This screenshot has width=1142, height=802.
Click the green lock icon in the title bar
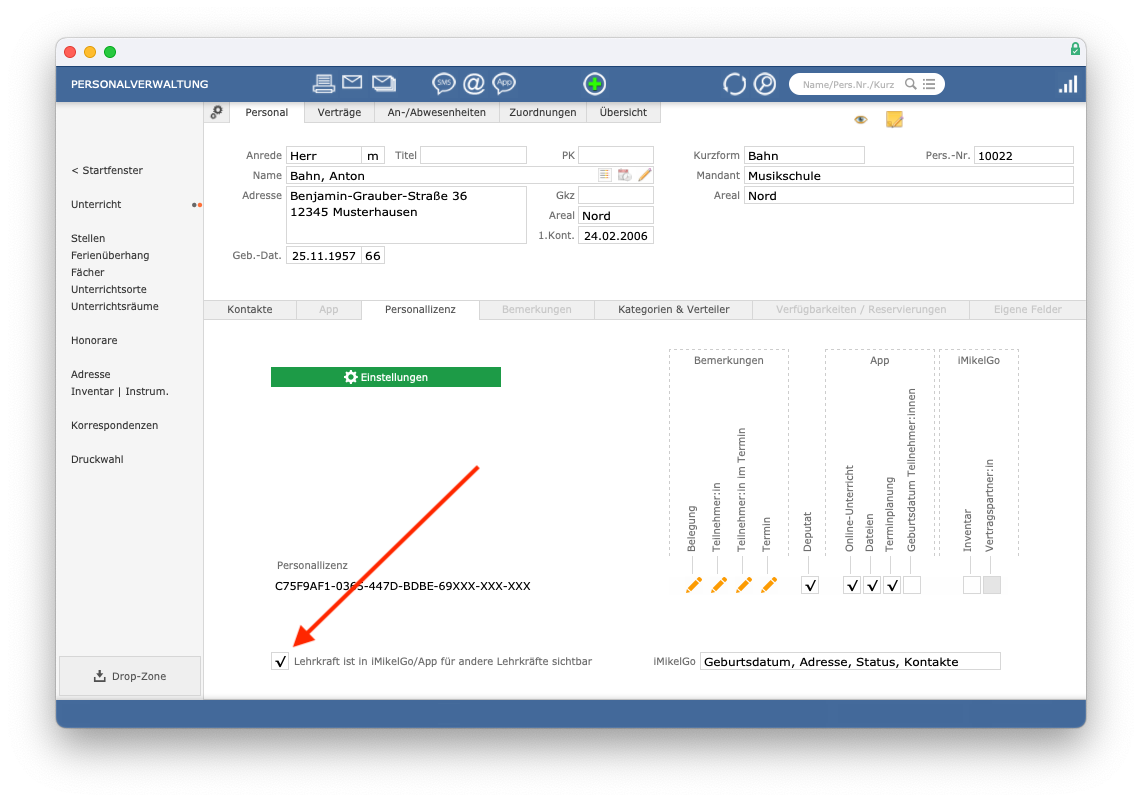coord(1075,49)
